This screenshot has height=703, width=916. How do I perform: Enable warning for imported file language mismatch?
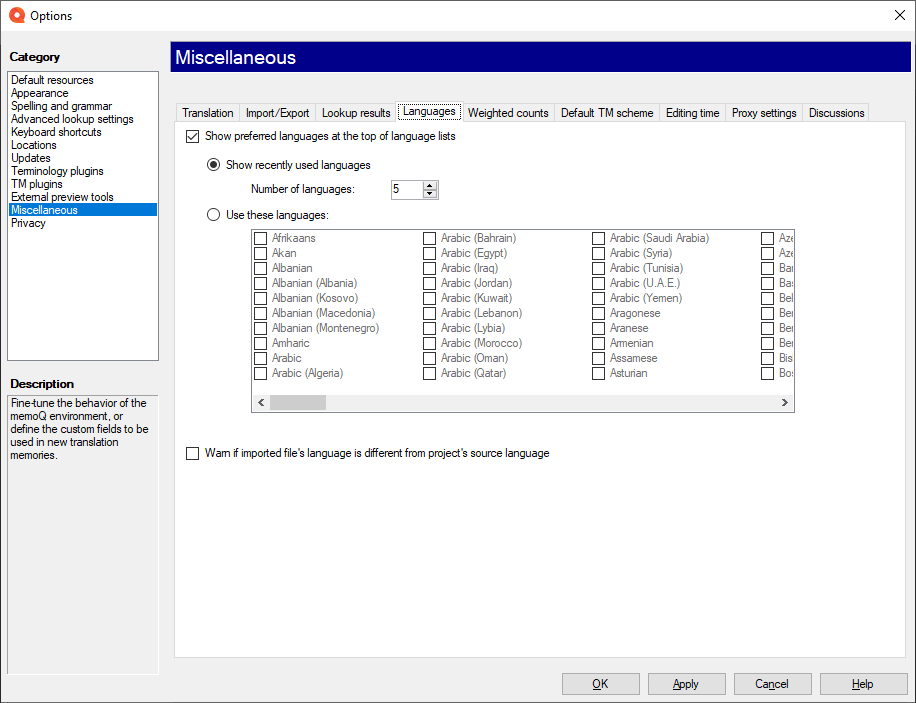tap(192, 453)
